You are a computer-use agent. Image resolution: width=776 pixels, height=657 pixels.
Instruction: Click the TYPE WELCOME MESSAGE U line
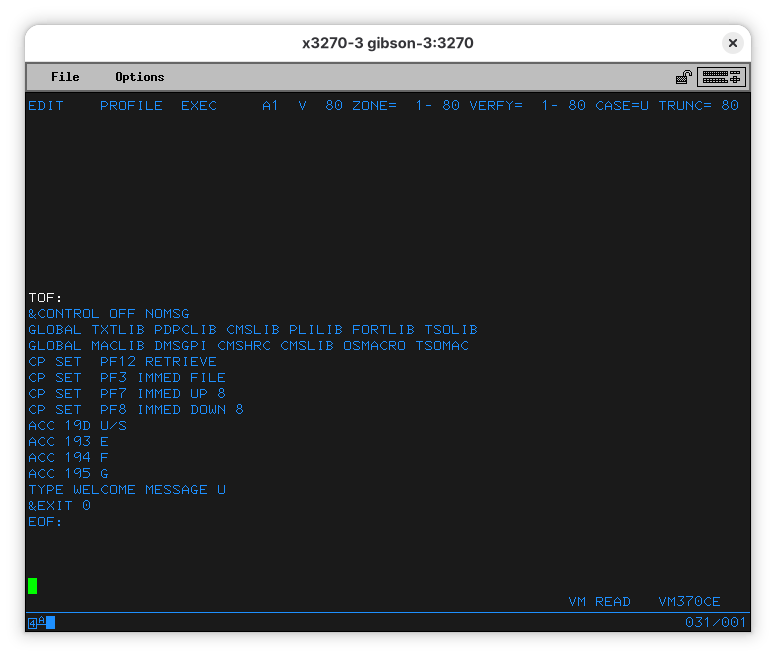tap(127, 490)
